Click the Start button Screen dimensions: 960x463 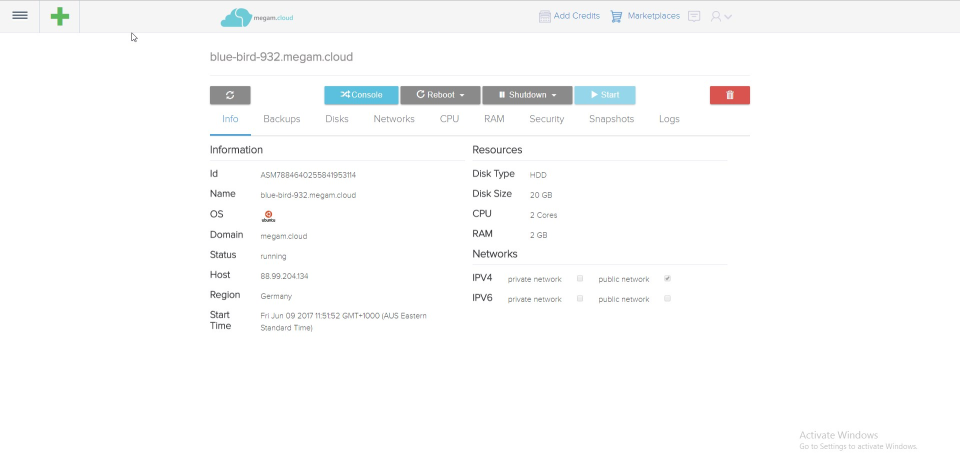[x=605, y=95]
